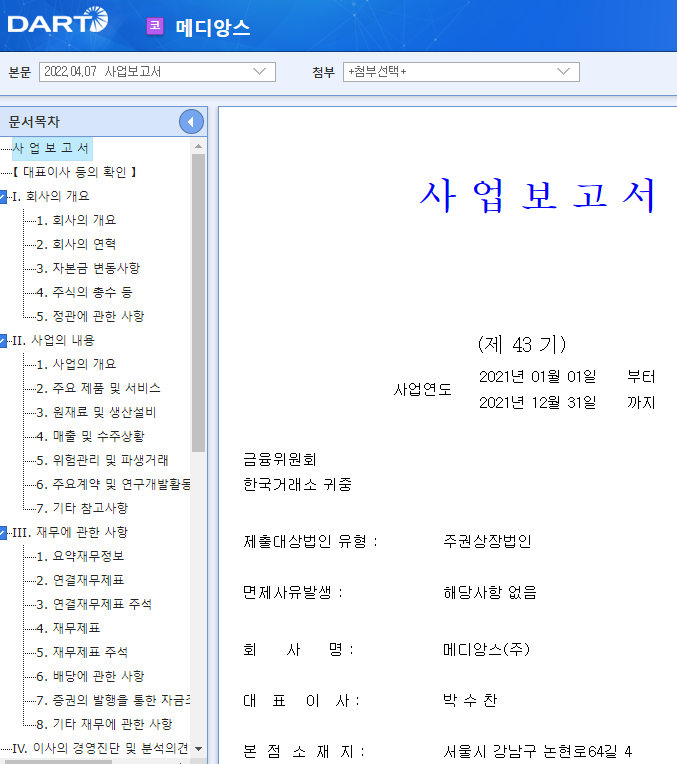Open 7. 증권의 발행을 통한 자금 section
This screenshot has width=677, height=764.
click(x=114, y=700)
